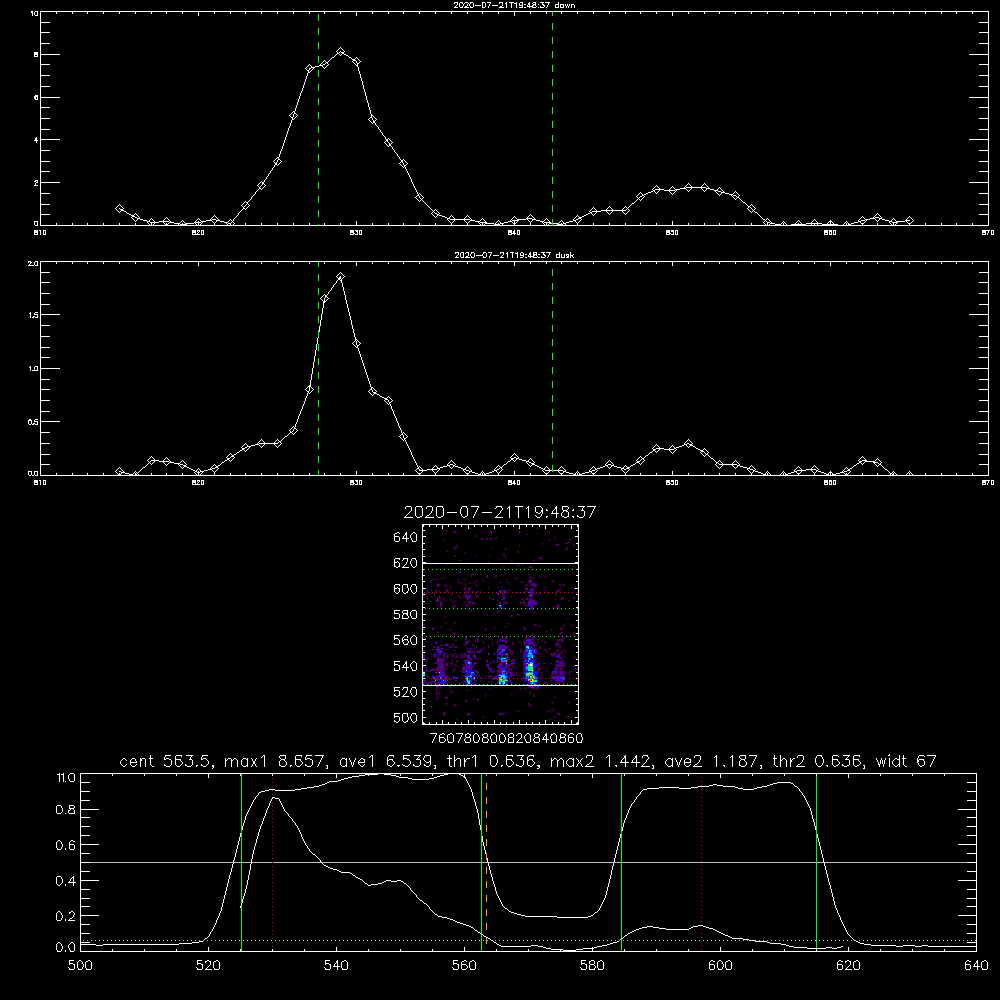1000x1000 pixels.
Task: Click the horizontal 0.5 threshold line in bottom plot
Action: (529, 862)
